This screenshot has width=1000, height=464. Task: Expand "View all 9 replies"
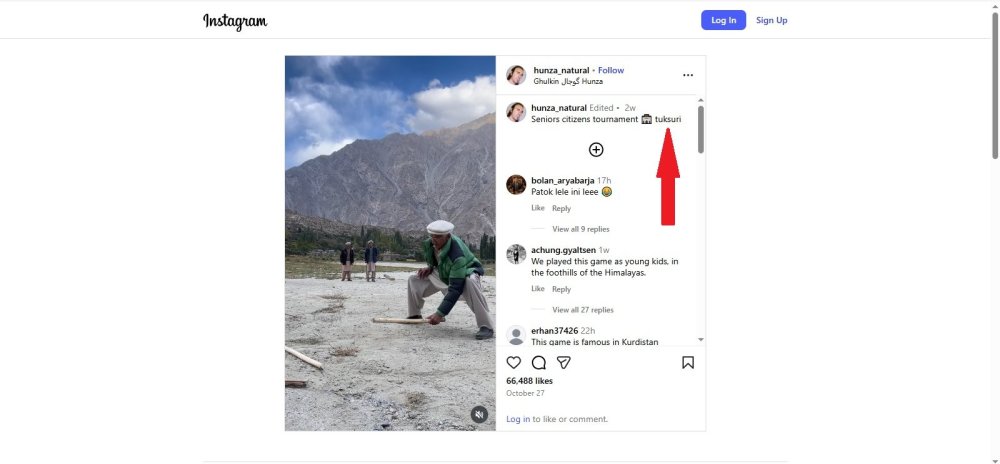pos(580,229)
